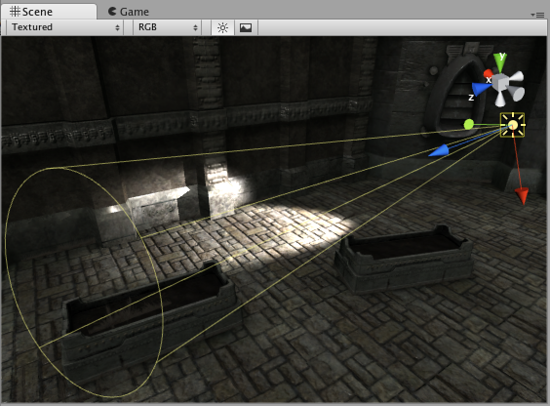Image resolution: width=550 pixels, height=406 pixels.
Task: Select the Scene tab
Action: tap(48, 12)
